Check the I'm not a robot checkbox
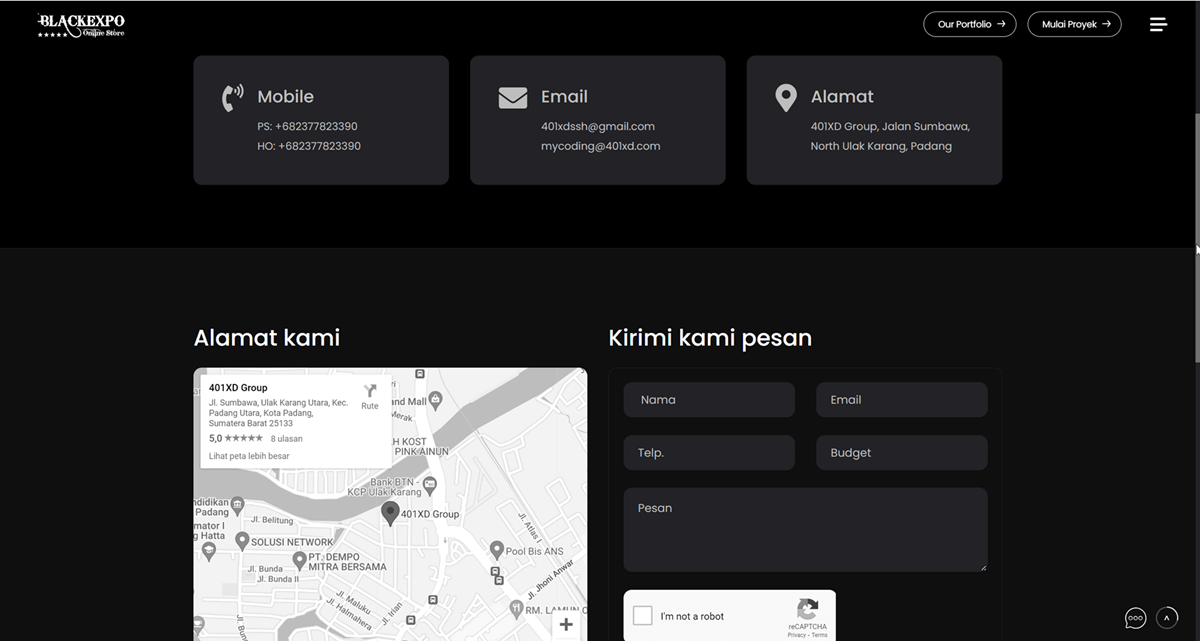Screen dimensions: 1200x641 pos(642,616)
